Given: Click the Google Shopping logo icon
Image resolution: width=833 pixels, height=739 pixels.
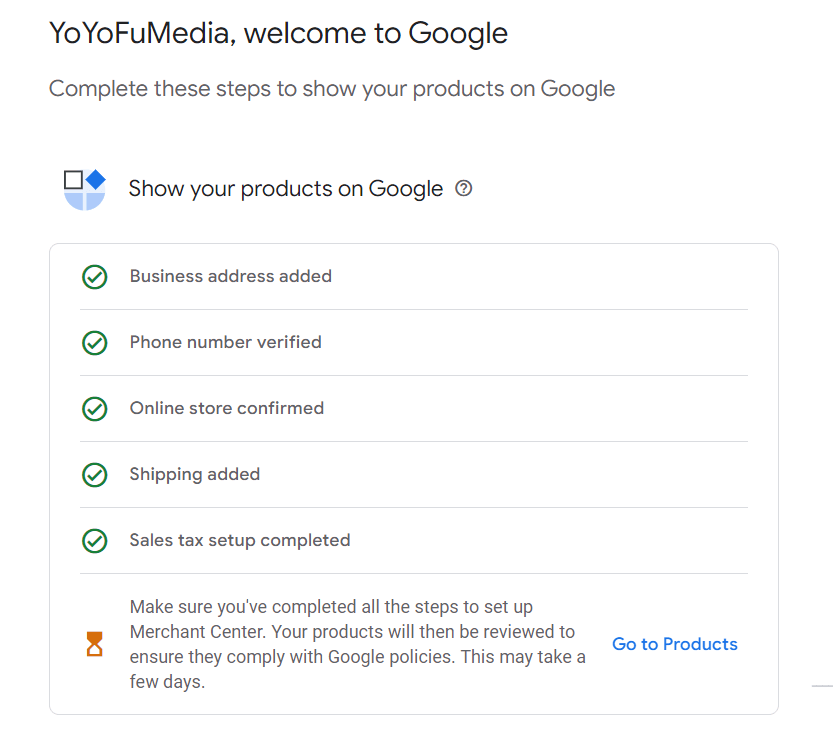Looking at the screenshot, I should (84, 188).
